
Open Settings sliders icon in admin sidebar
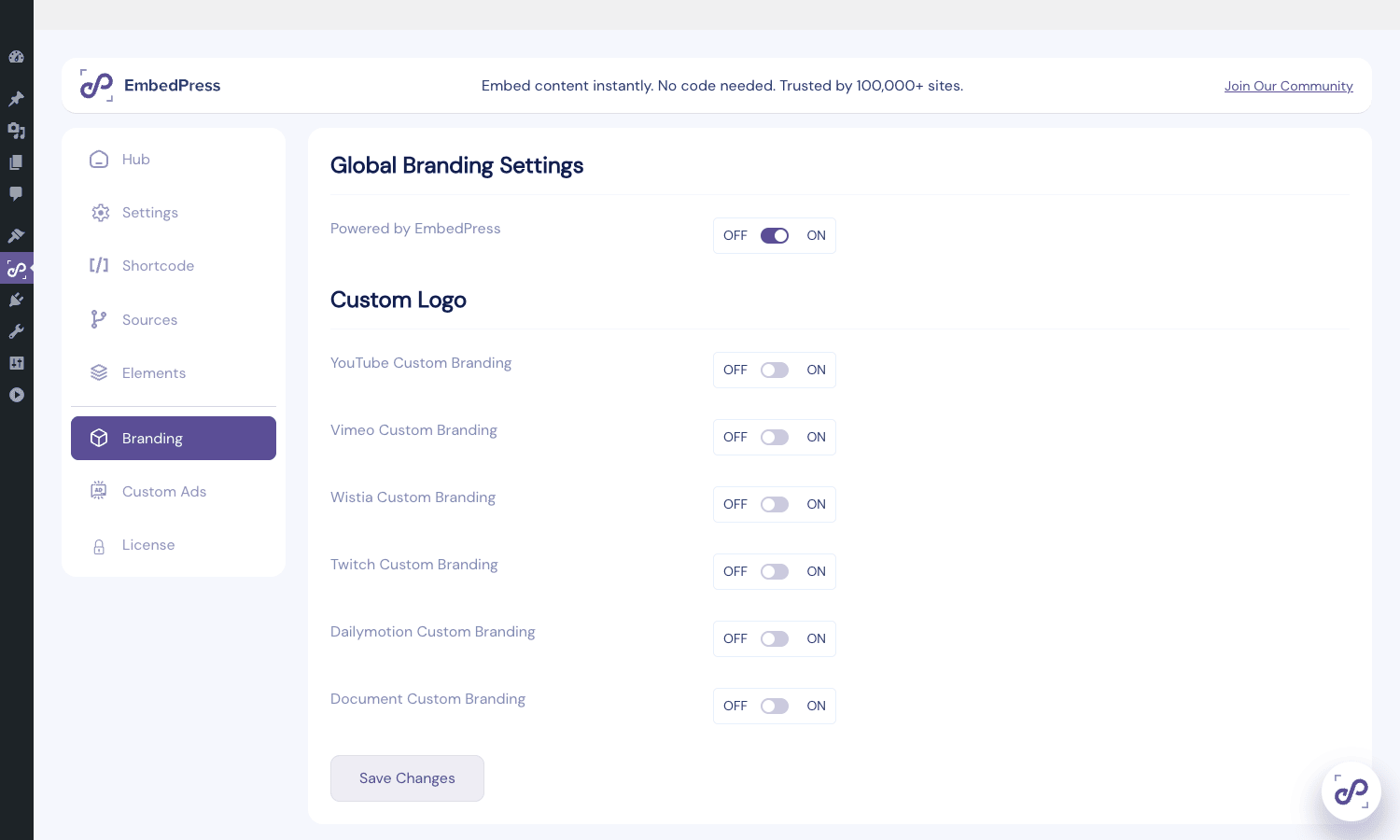16,363
